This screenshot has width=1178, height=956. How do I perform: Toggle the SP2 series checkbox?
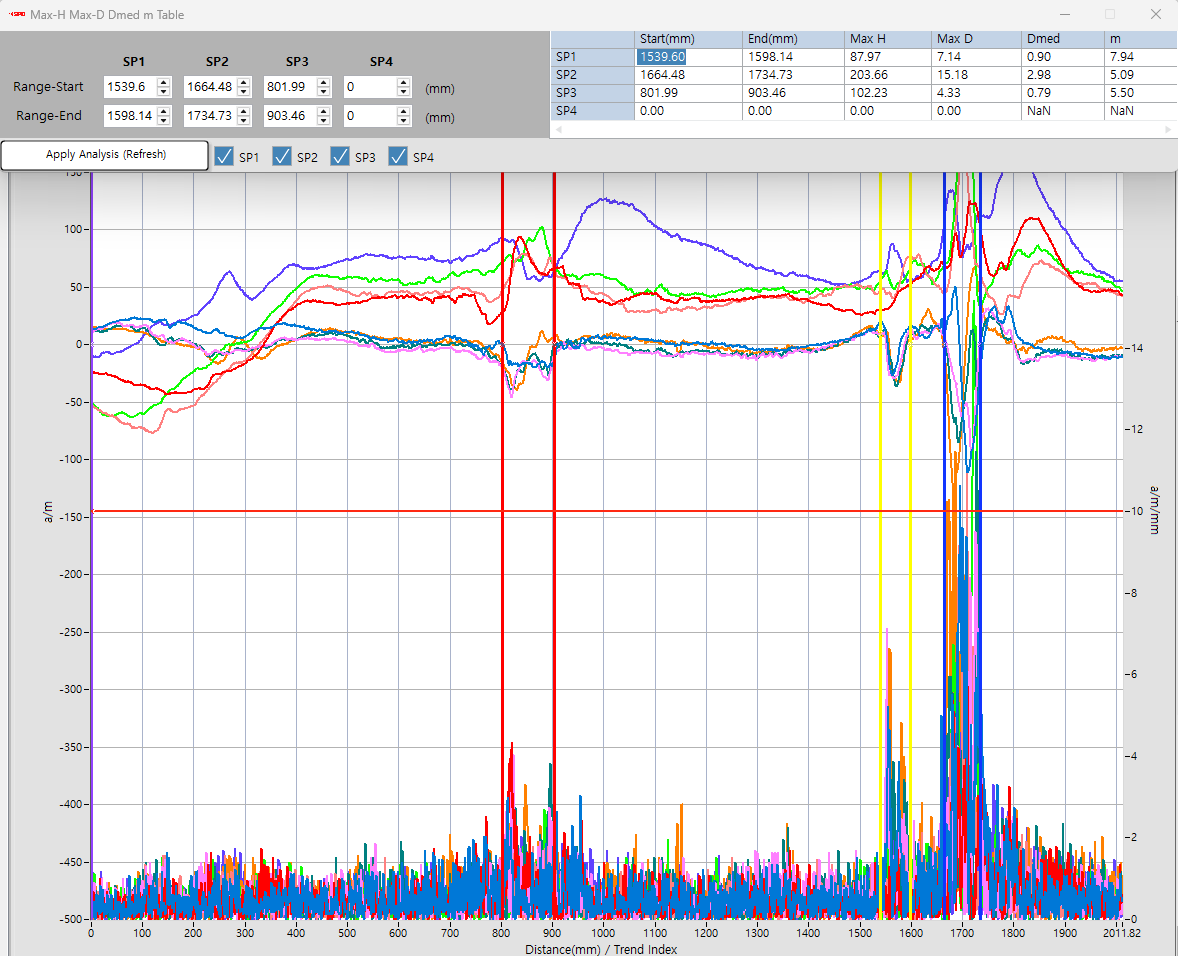(283, 156)
